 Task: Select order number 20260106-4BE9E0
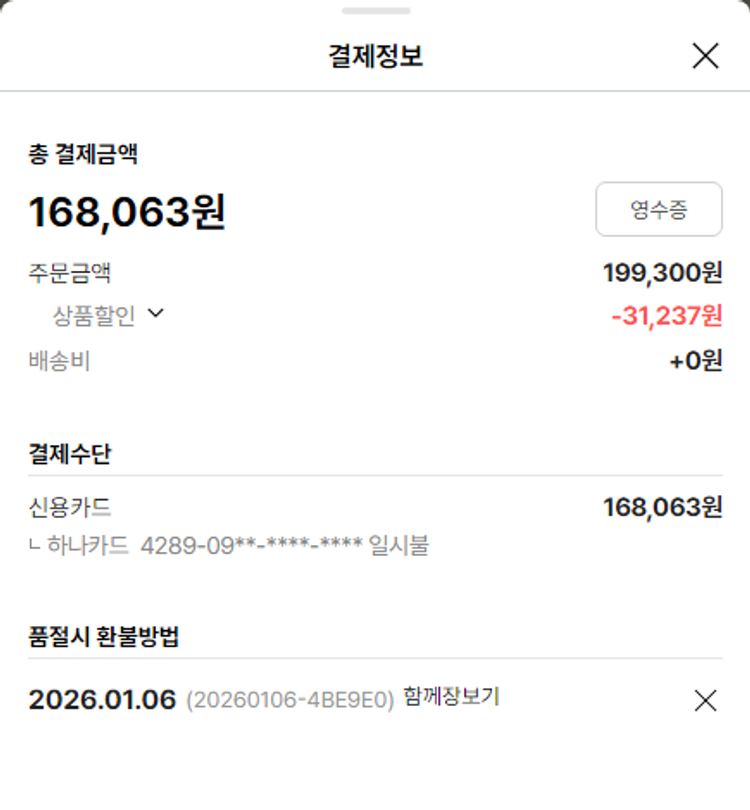(x=290, y=701)
